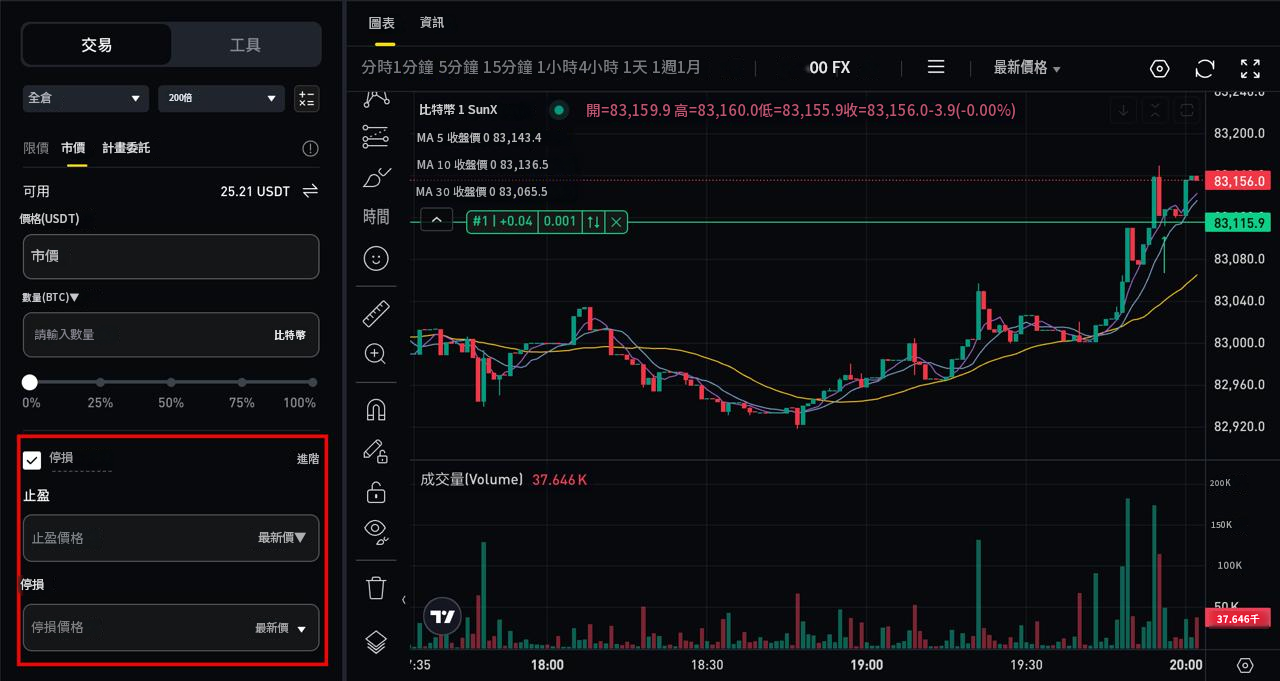Cancel position #1 with the X icon
Screen dimensions: 1280x681
[x=617, y=222]
